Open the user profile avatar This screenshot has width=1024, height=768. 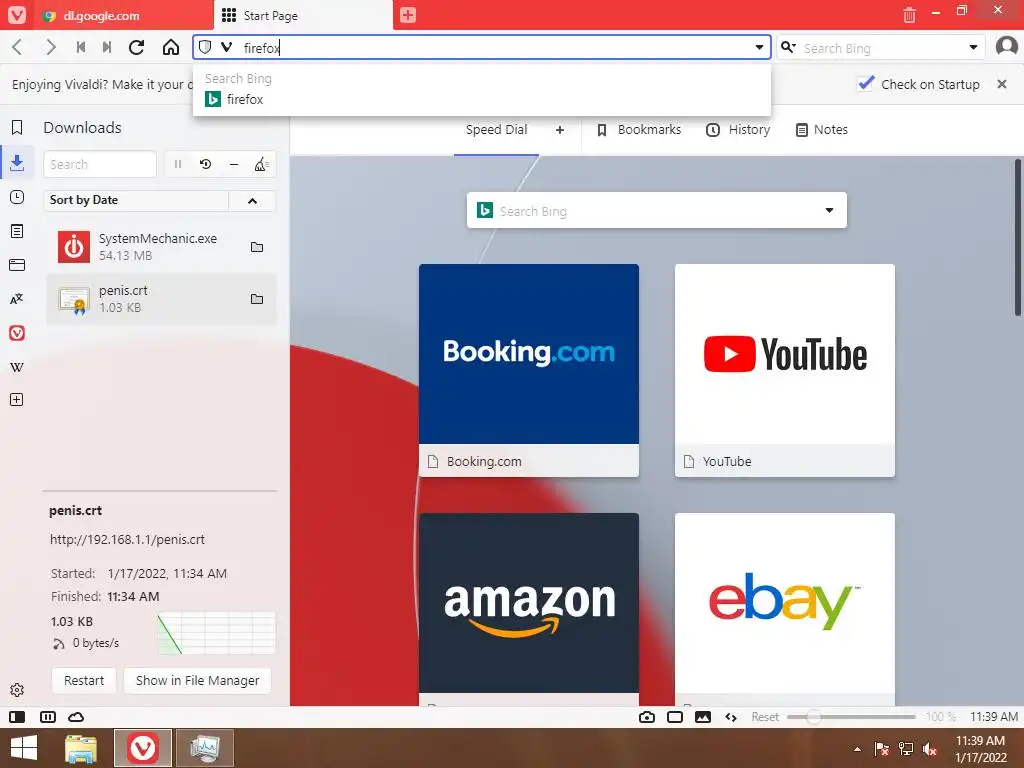pyautogui.click(x=1006, y=47)
